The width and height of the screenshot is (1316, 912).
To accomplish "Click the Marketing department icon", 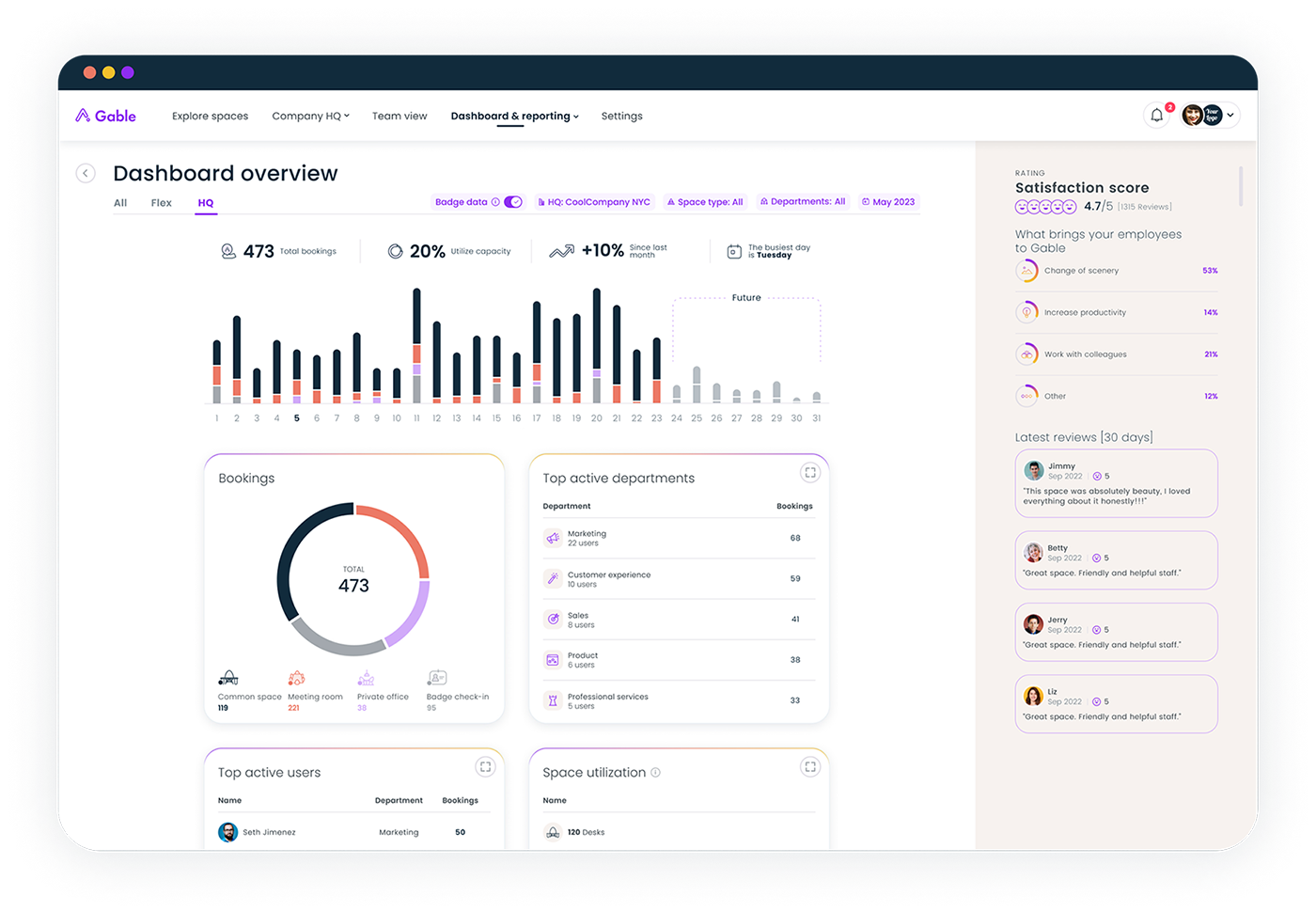I will [x=553, y=538].
